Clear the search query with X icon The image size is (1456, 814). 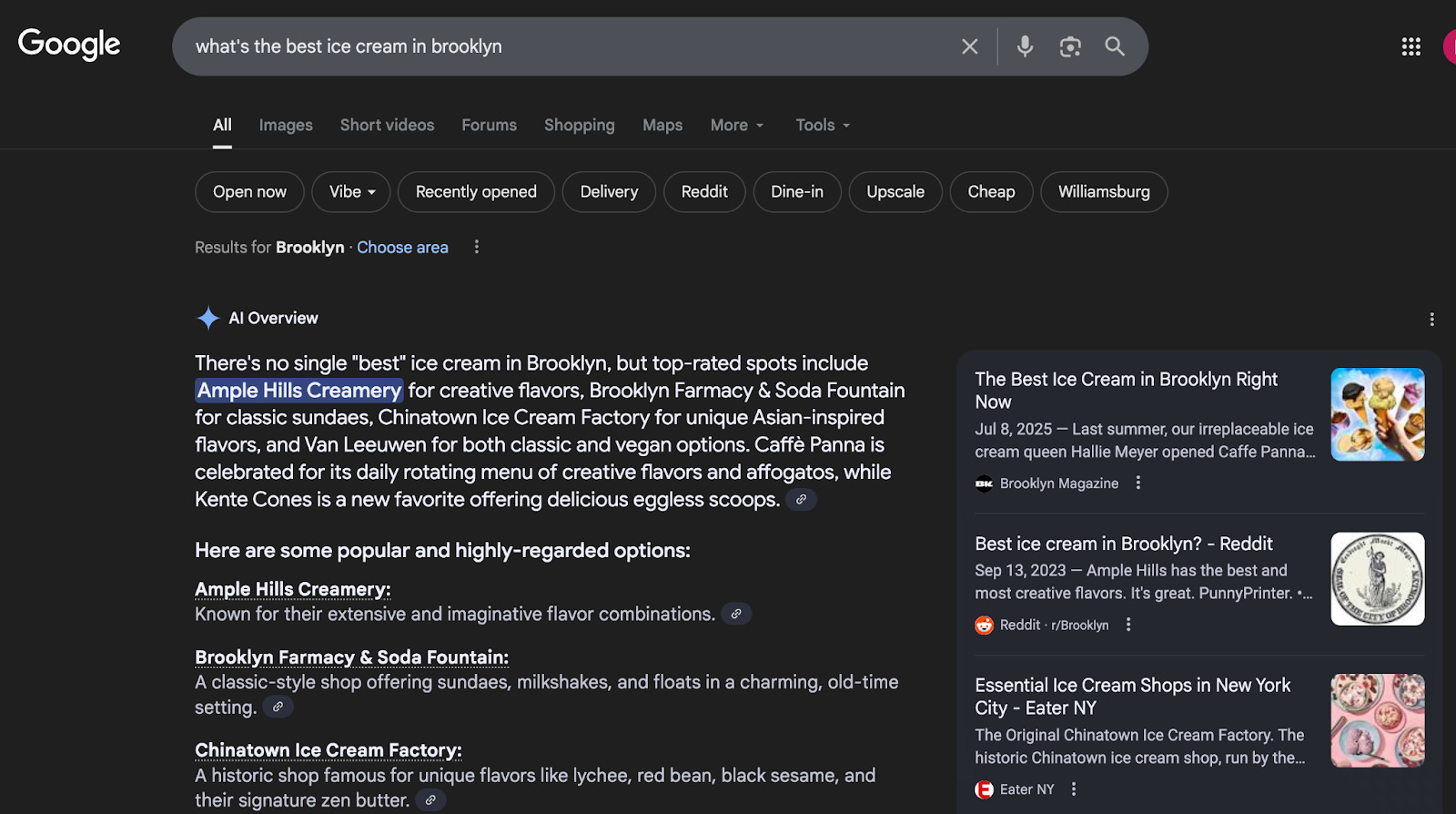[x=969, y=46]
